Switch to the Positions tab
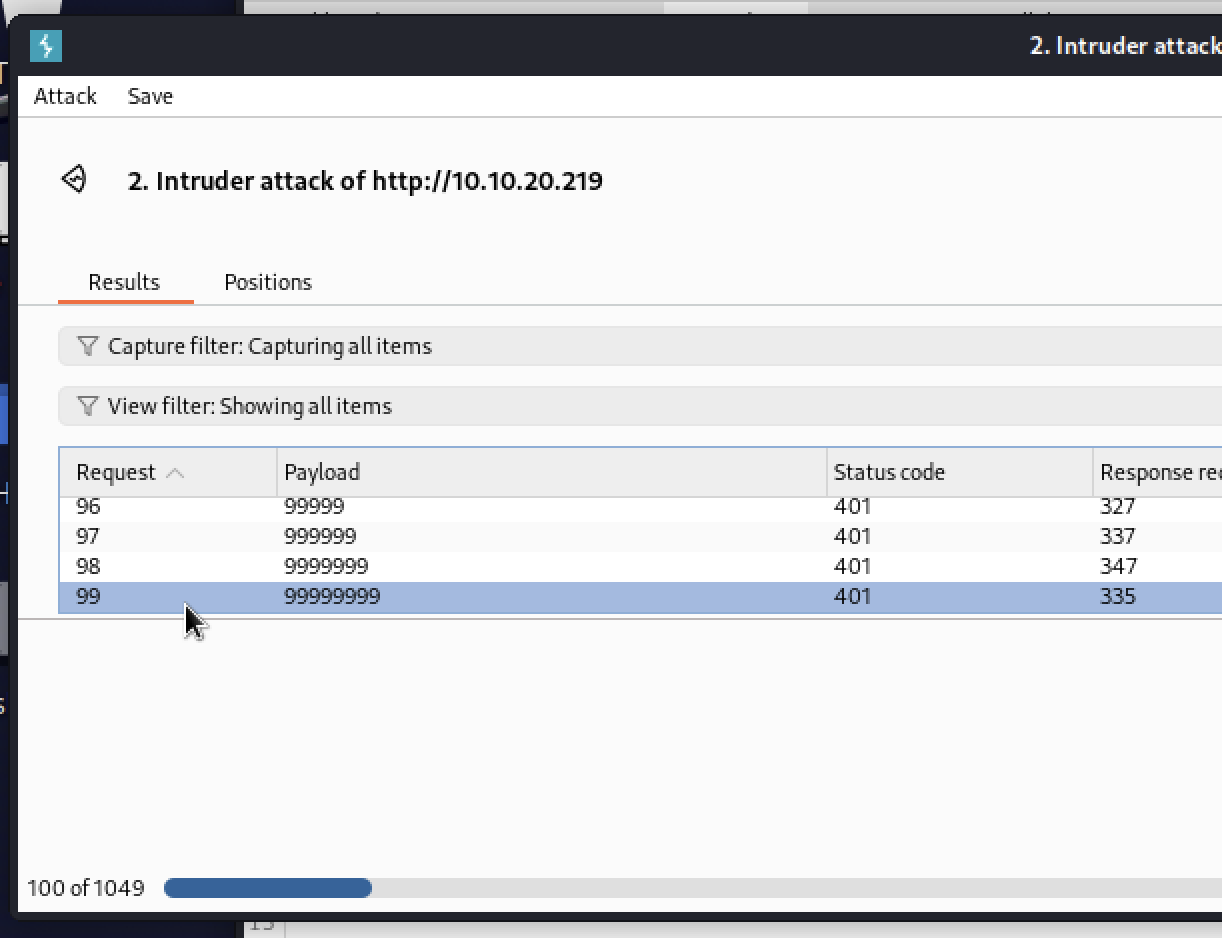The image size is (1222, 938). (268, 282)
